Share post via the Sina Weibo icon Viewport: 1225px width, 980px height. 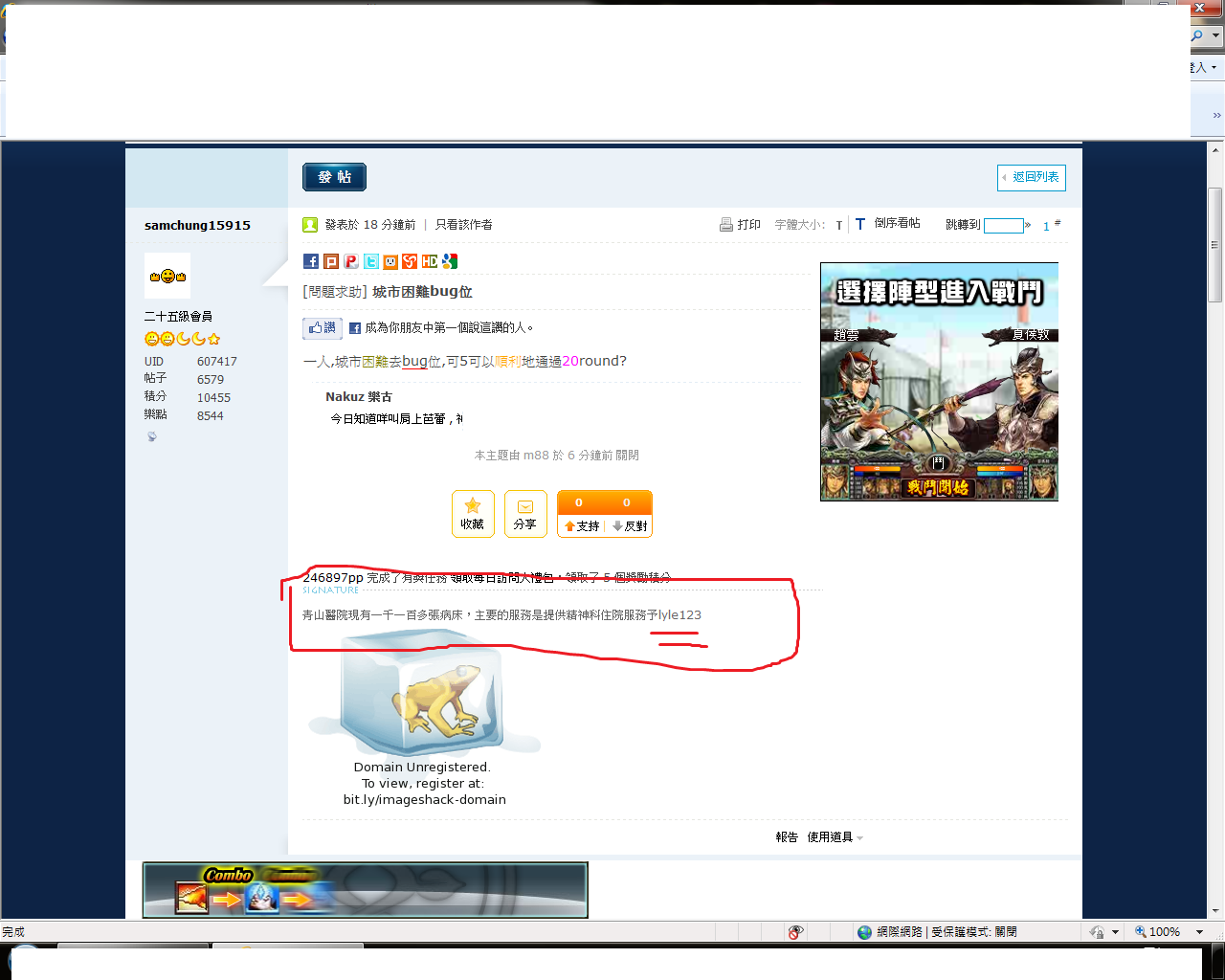(410, 261)
